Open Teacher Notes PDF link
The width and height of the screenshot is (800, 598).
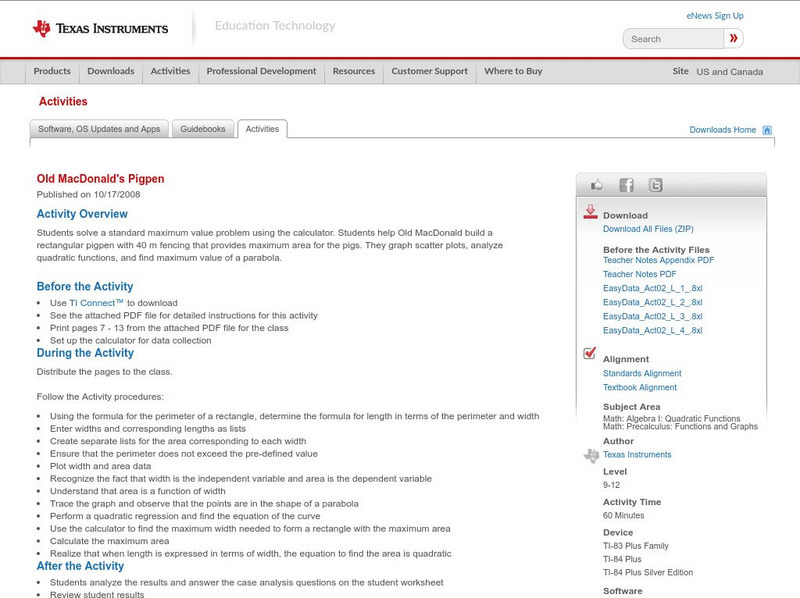[x=639, y=275]
